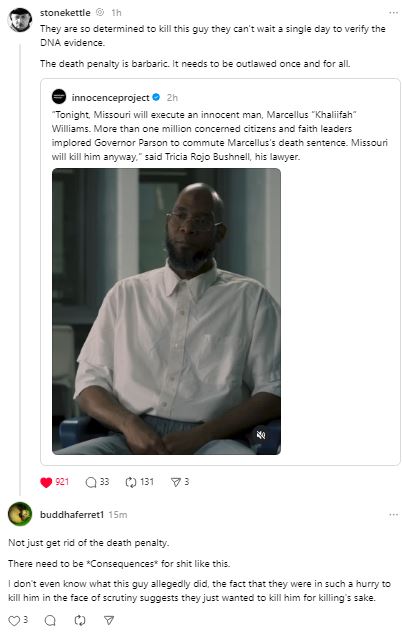Screen dimensions: 402x634
Task: Like buddhaferret1's reply with heart icon
Action: (x=14, y=621)
